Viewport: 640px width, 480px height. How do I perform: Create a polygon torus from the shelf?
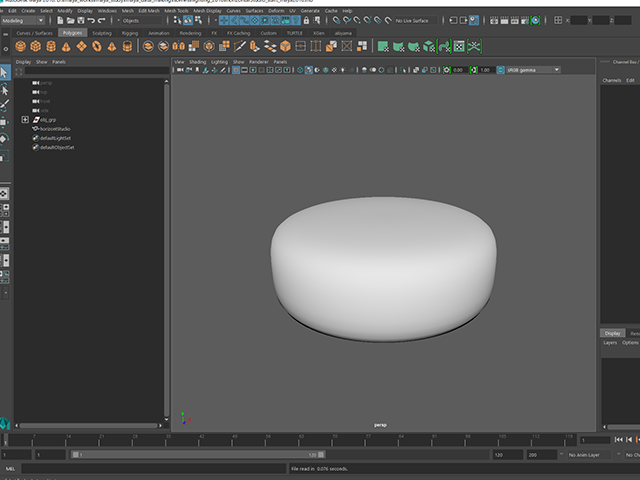click(x=97, y=47)
